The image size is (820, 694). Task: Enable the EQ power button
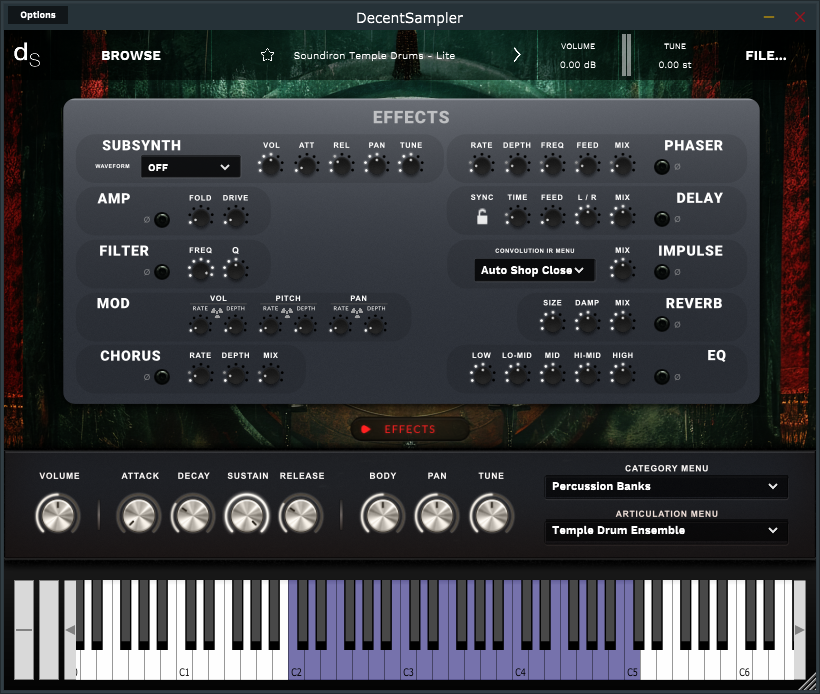click(x=662, y=377)
